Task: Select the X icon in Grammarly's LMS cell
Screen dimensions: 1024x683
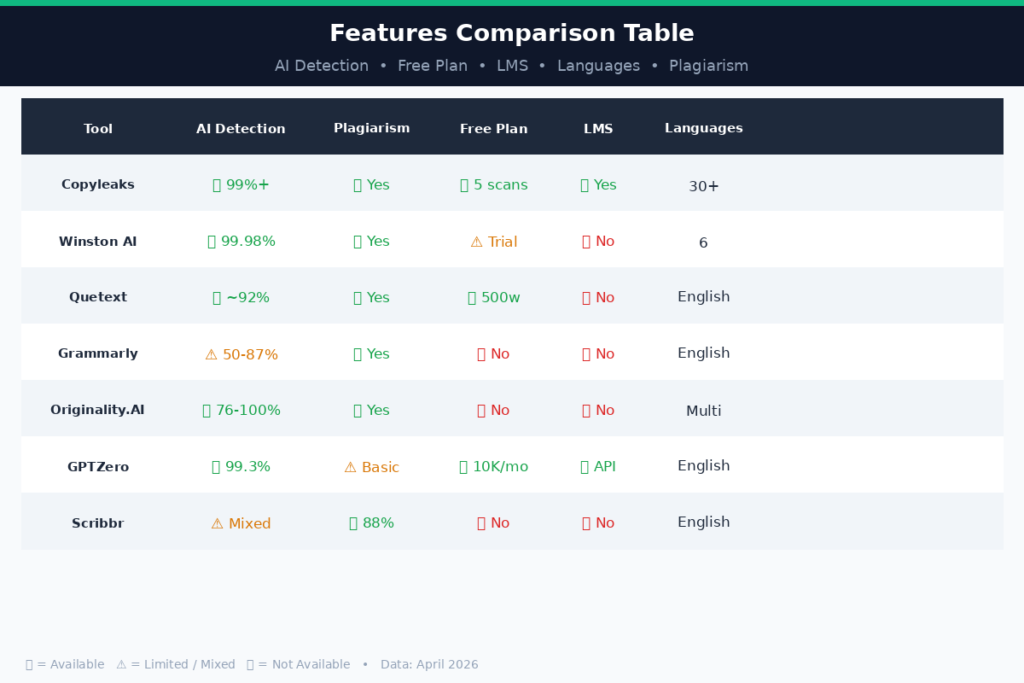Action: coord(585,353)
